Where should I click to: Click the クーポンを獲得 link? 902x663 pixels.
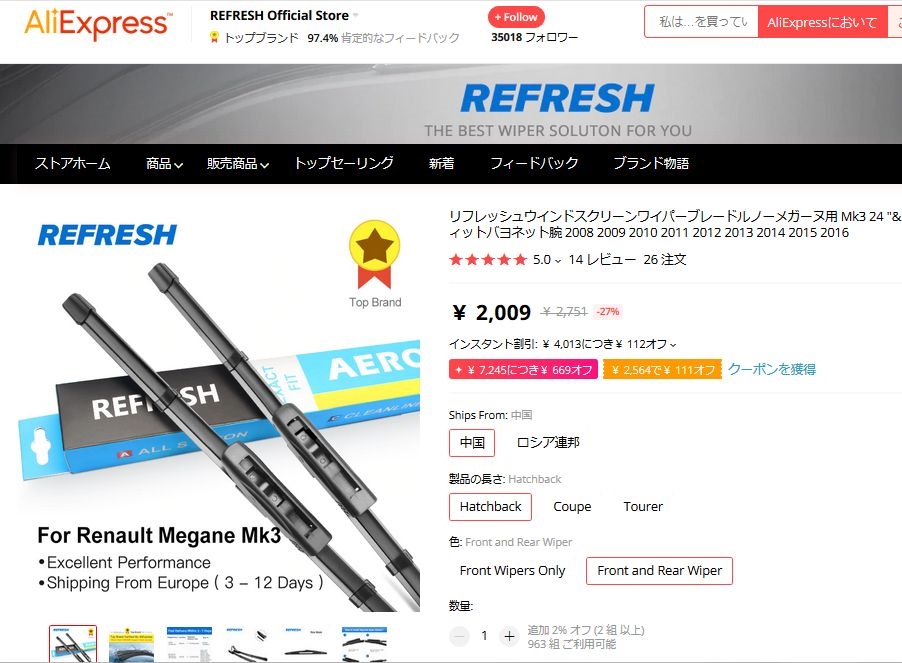[771, 369]
